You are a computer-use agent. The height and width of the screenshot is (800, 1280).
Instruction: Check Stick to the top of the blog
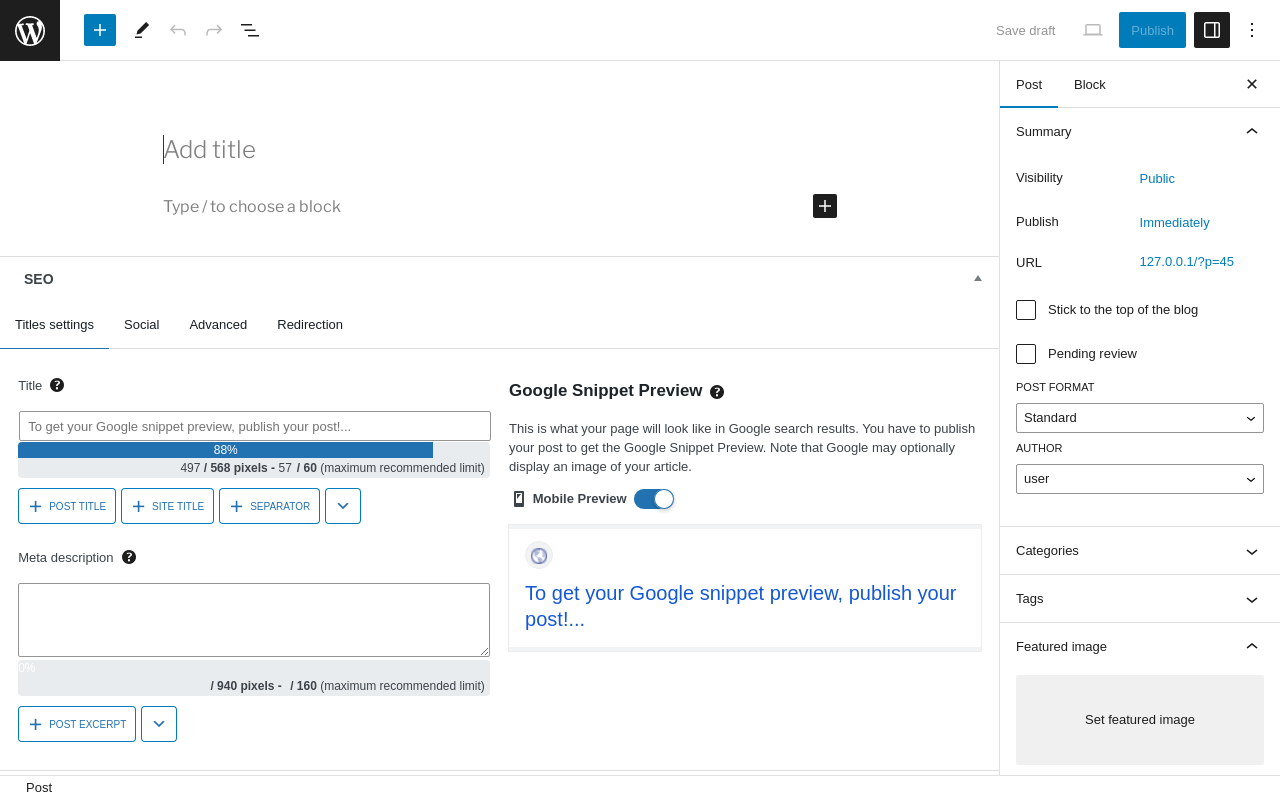(x=1026, y=310)
